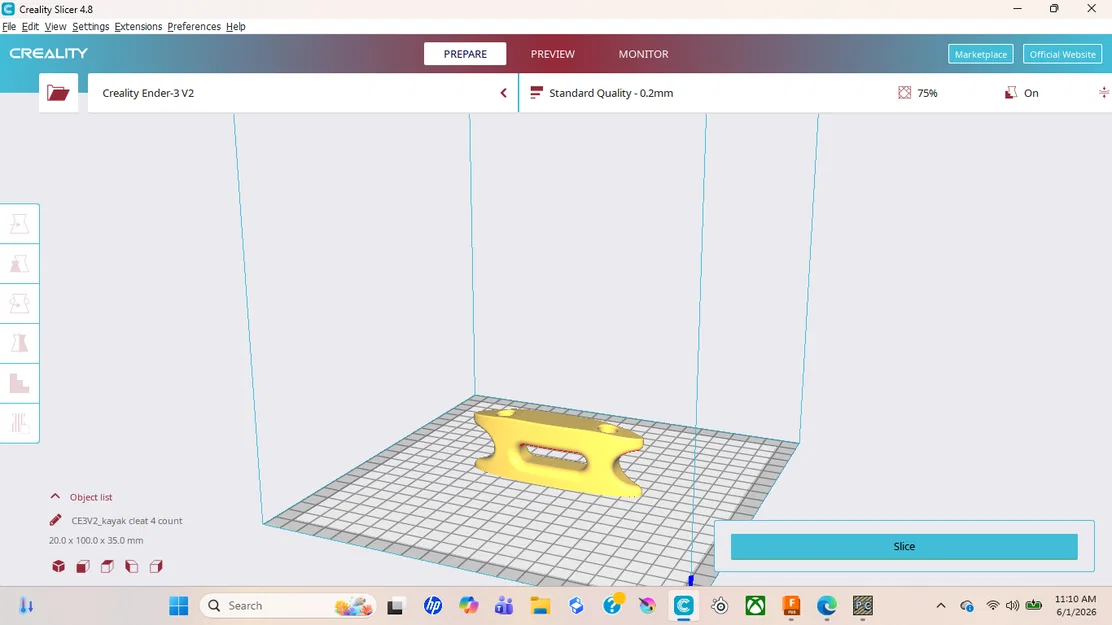Screen dimensions: 1112x625
Task: Click the taskbar Search box
Action: [x=288, y=606]
